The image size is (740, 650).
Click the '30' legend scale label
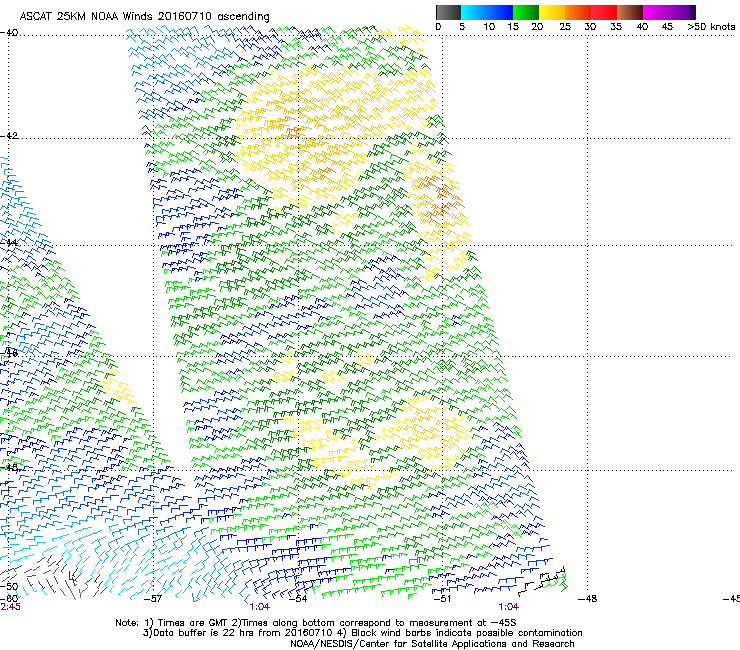[x=590, y=27]
